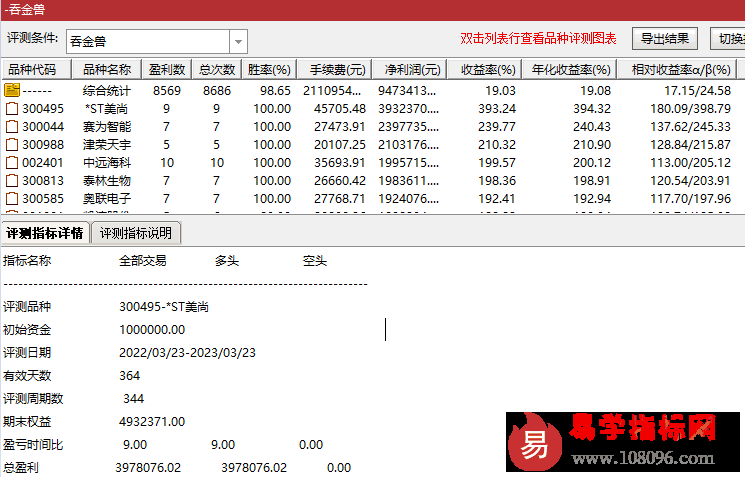Sort by the 手续费(元) column header

click(x=334, y=70)
